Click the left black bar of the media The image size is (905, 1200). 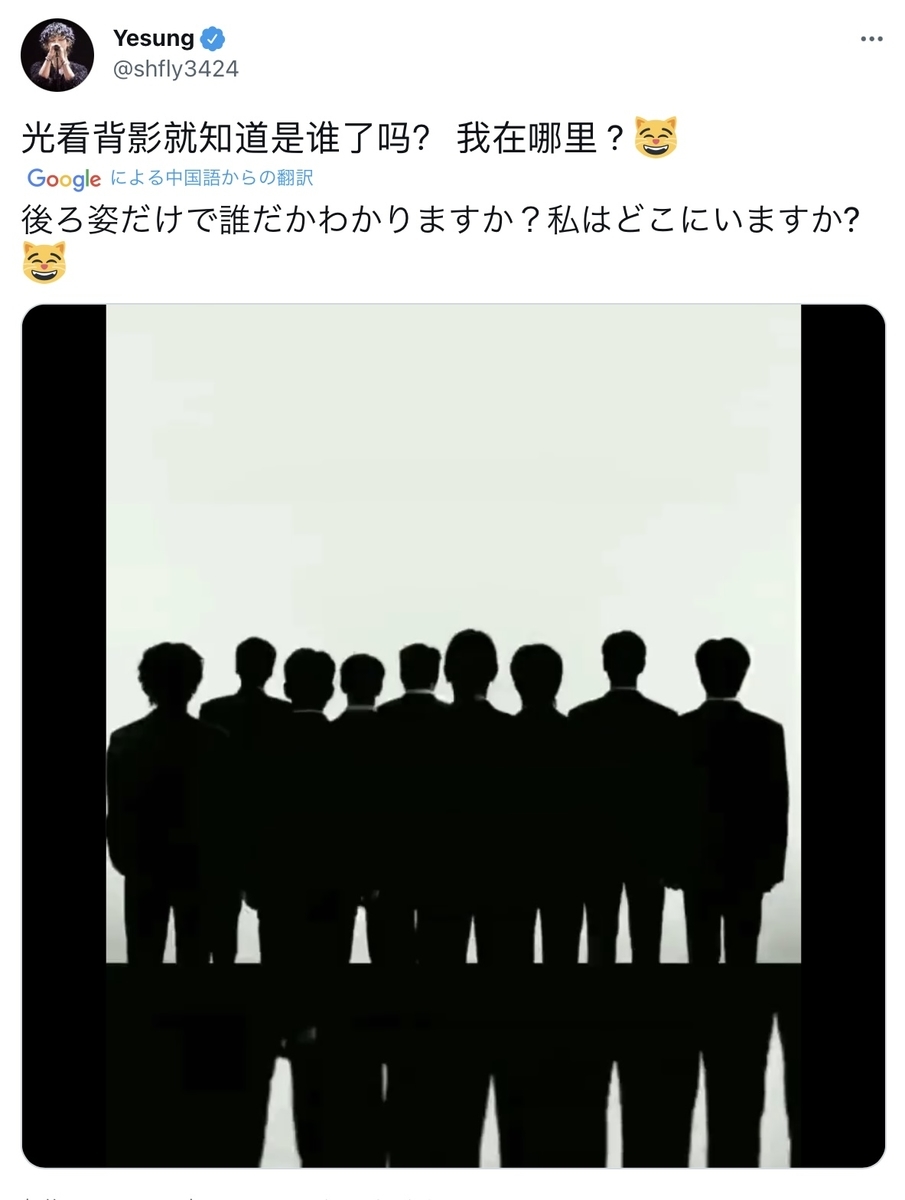coord(64,735)
